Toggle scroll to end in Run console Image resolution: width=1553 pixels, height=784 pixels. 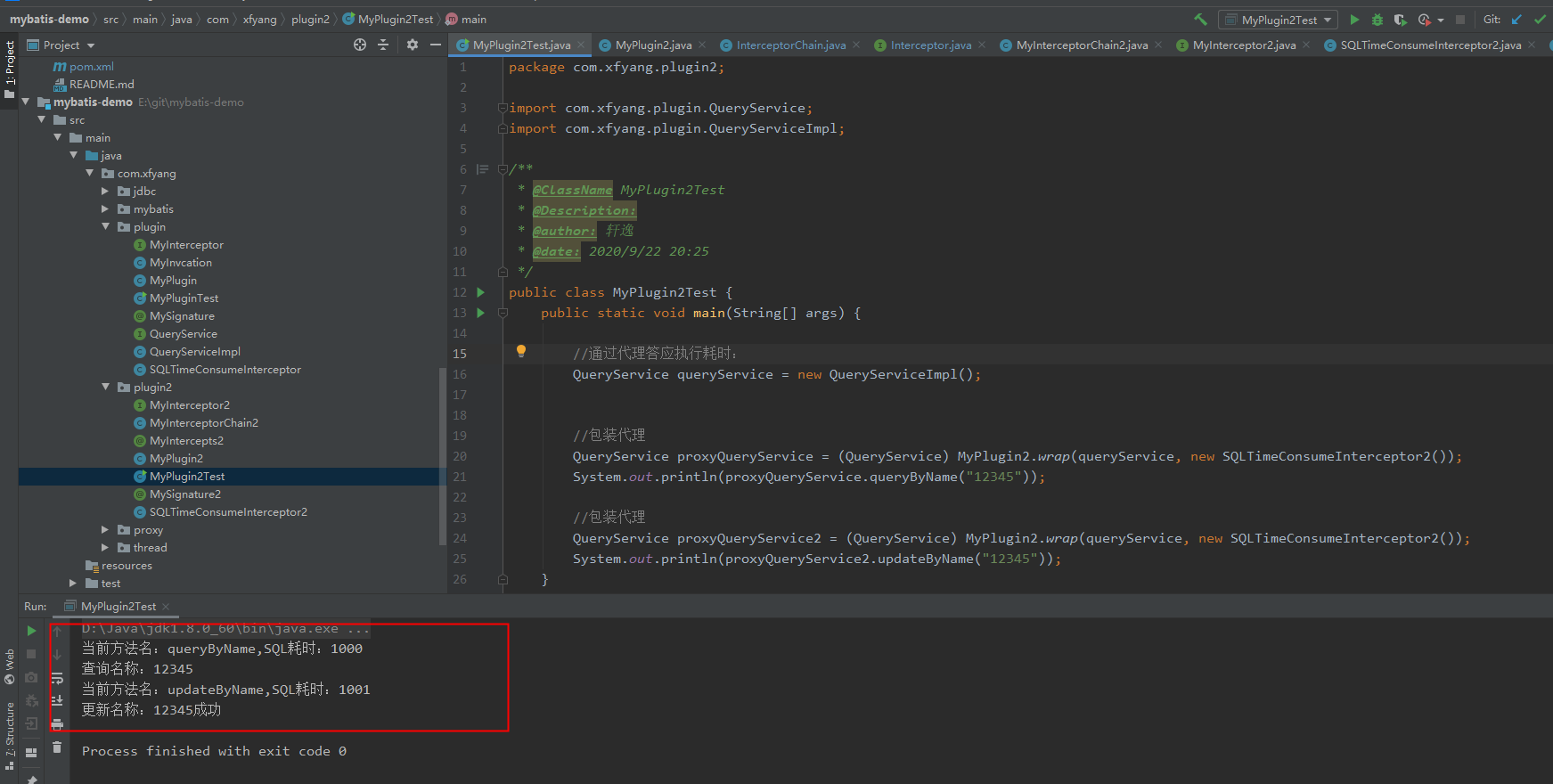(x=57, y=700)
